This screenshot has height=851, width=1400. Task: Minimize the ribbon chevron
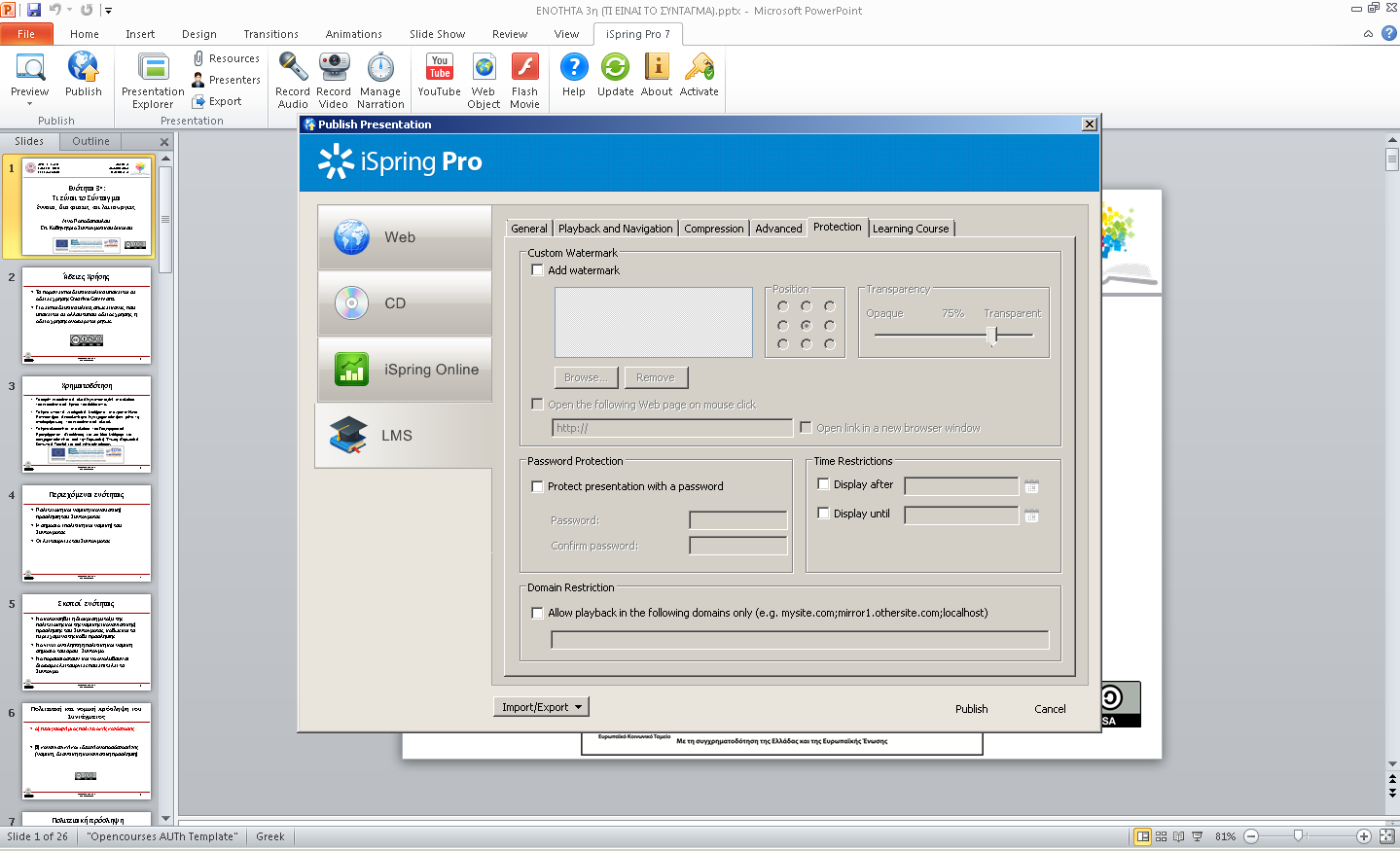[x=1368, y=34]
